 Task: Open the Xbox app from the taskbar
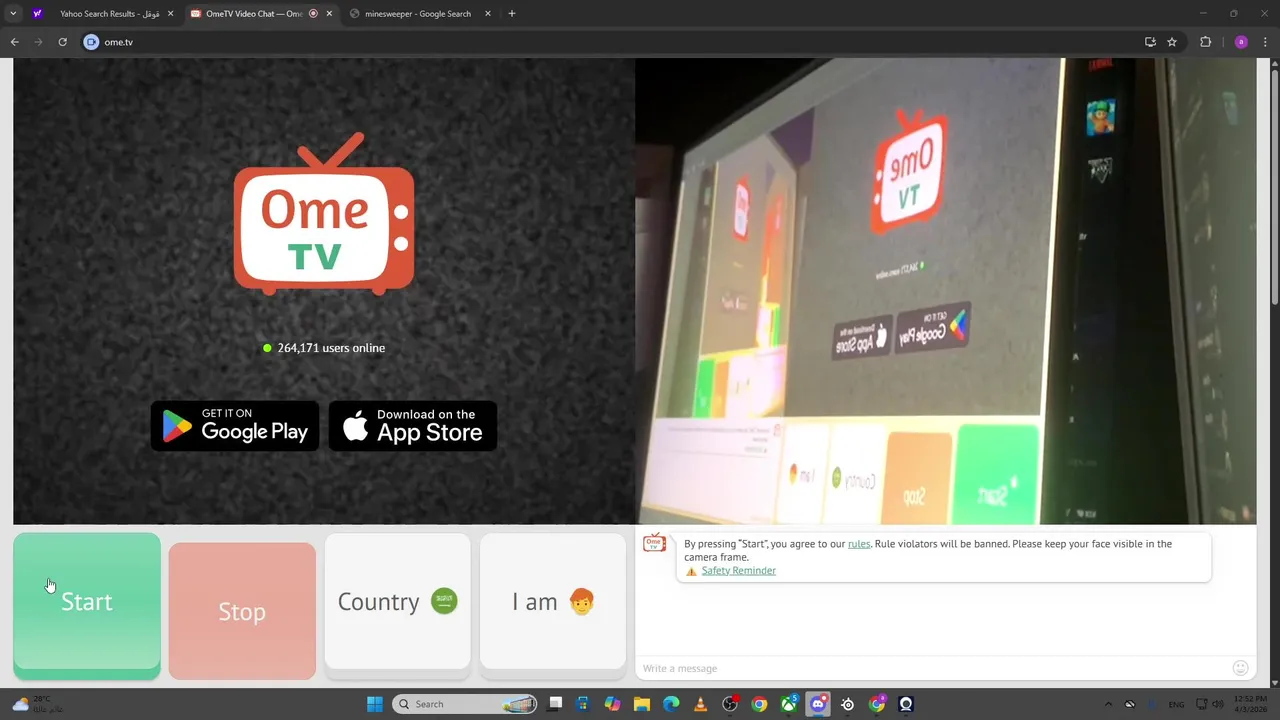click(x=789, y=704)
